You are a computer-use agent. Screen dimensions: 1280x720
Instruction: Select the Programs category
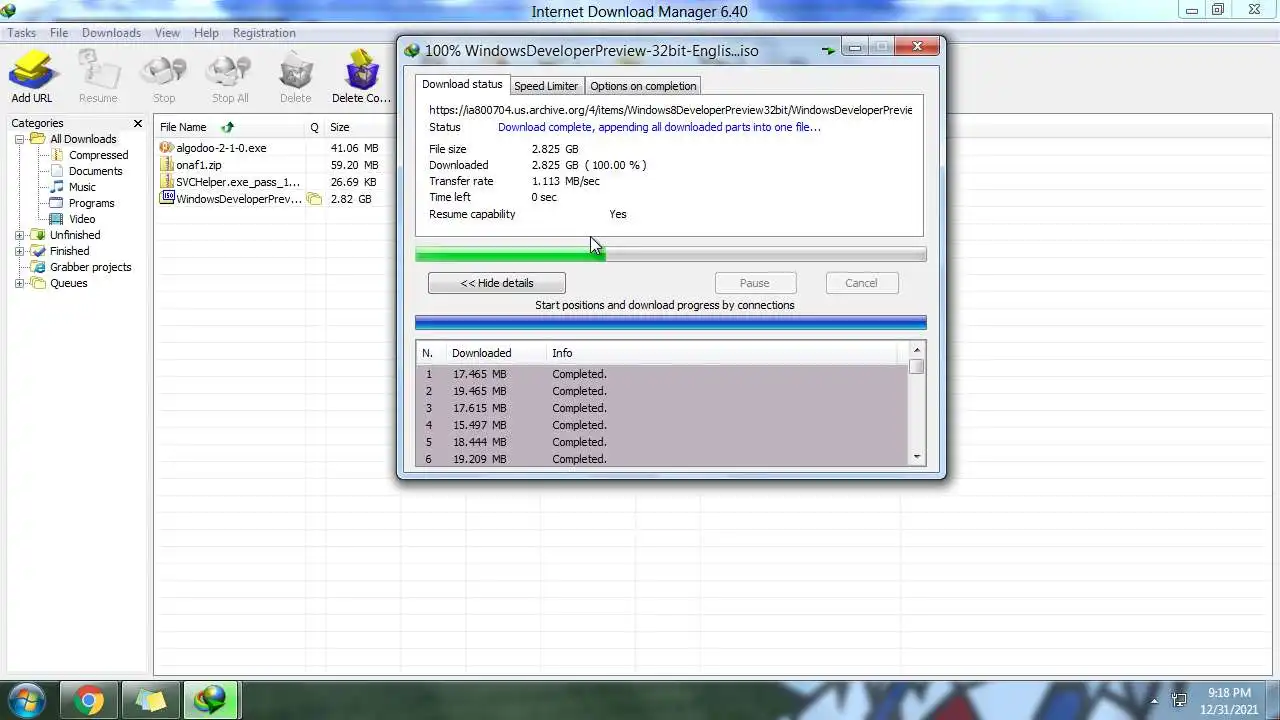coord(91,203)
